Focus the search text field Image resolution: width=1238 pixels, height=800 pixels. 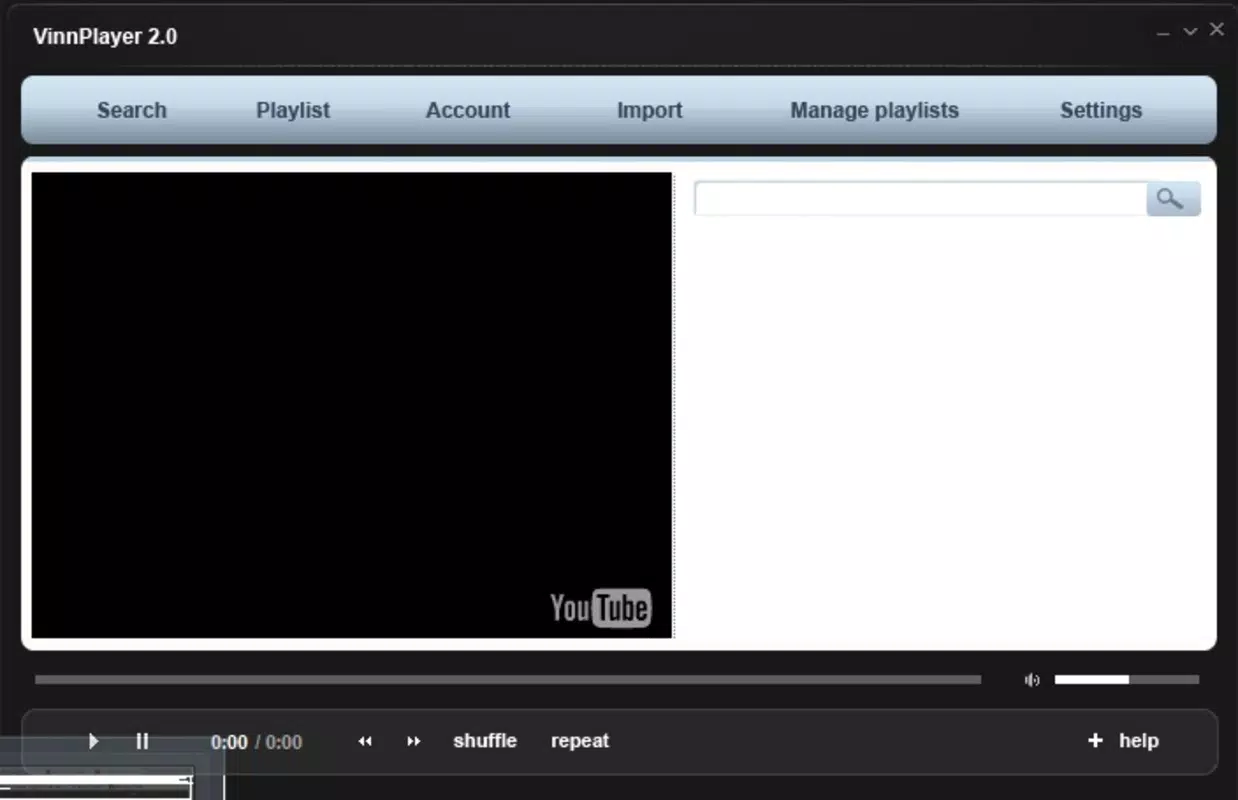coord(920,198)
